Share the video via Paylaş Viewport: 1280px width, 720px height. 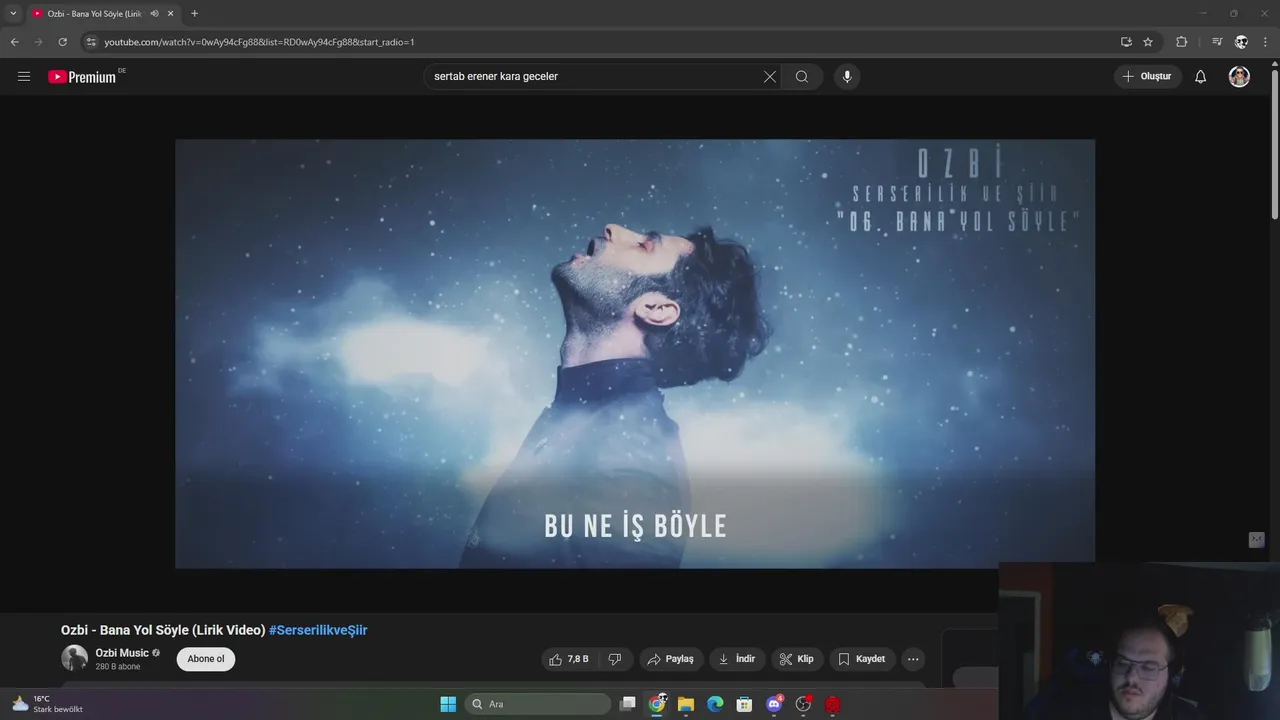pos(671,659)
